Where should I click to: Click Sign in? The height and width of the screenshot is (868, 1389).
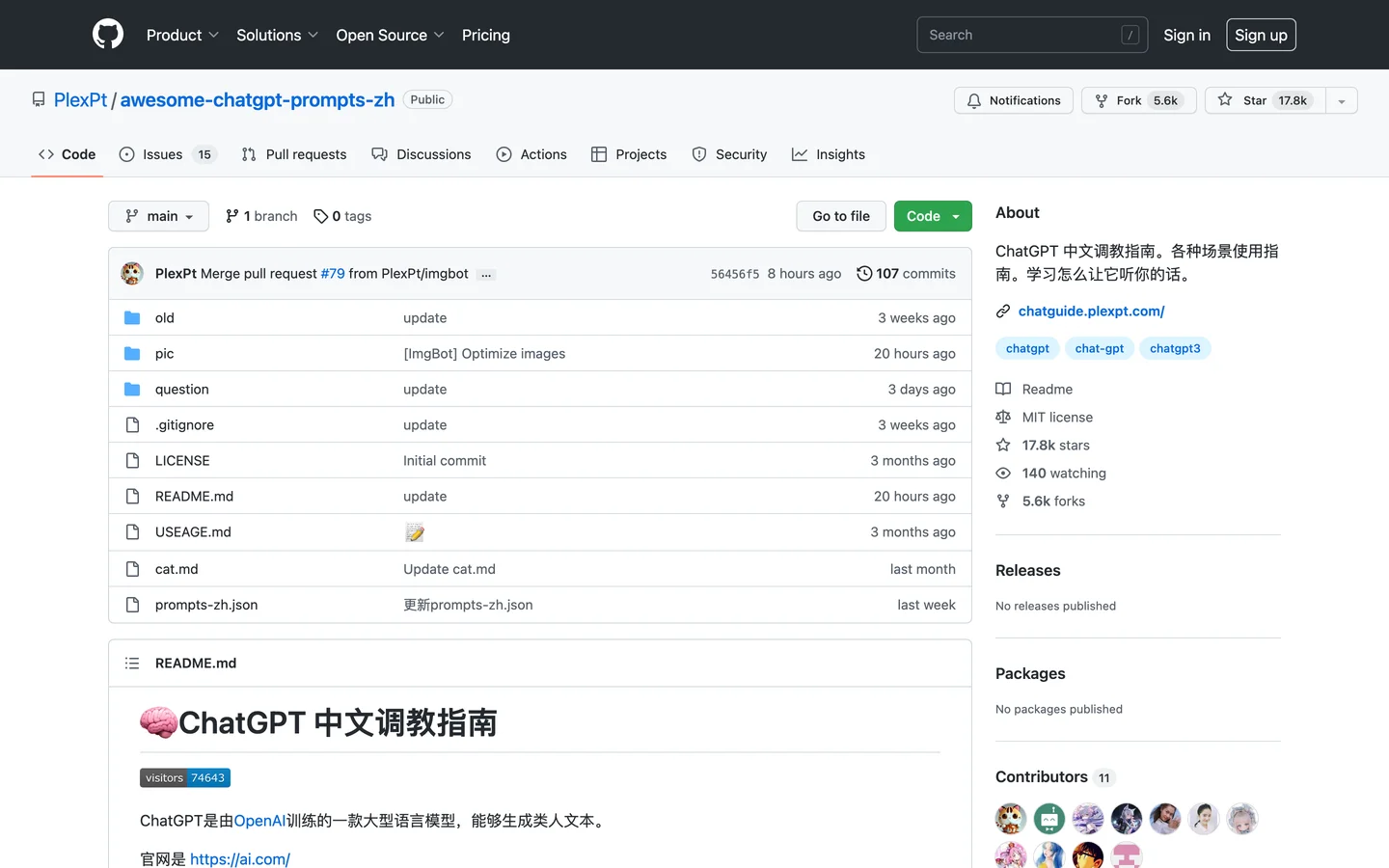1186,35
